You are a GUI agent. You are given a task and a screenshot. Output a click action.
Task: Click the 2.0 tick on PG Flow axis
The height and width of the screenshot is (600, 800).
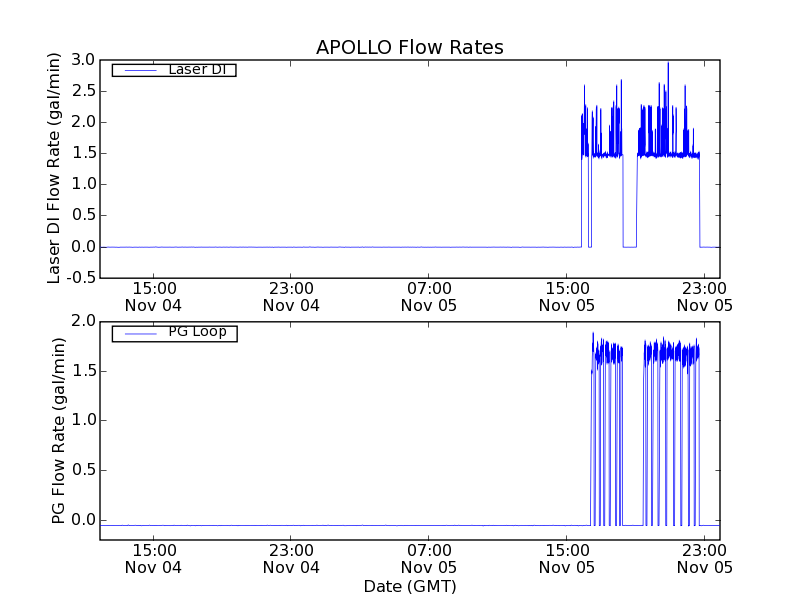click(x=83, y=321)
